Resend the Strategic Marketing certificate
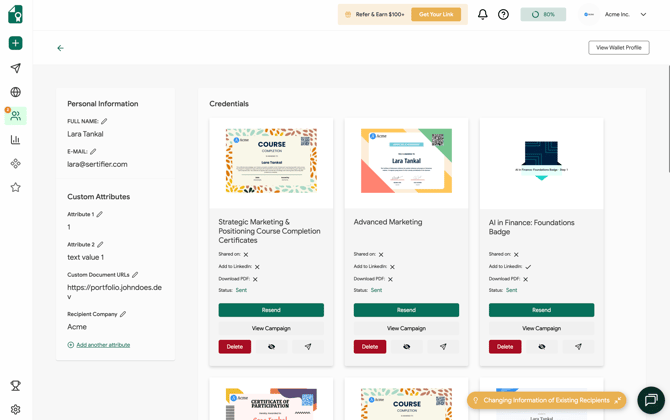Screen dimensions: 670x420 click(x=271, y=310)
